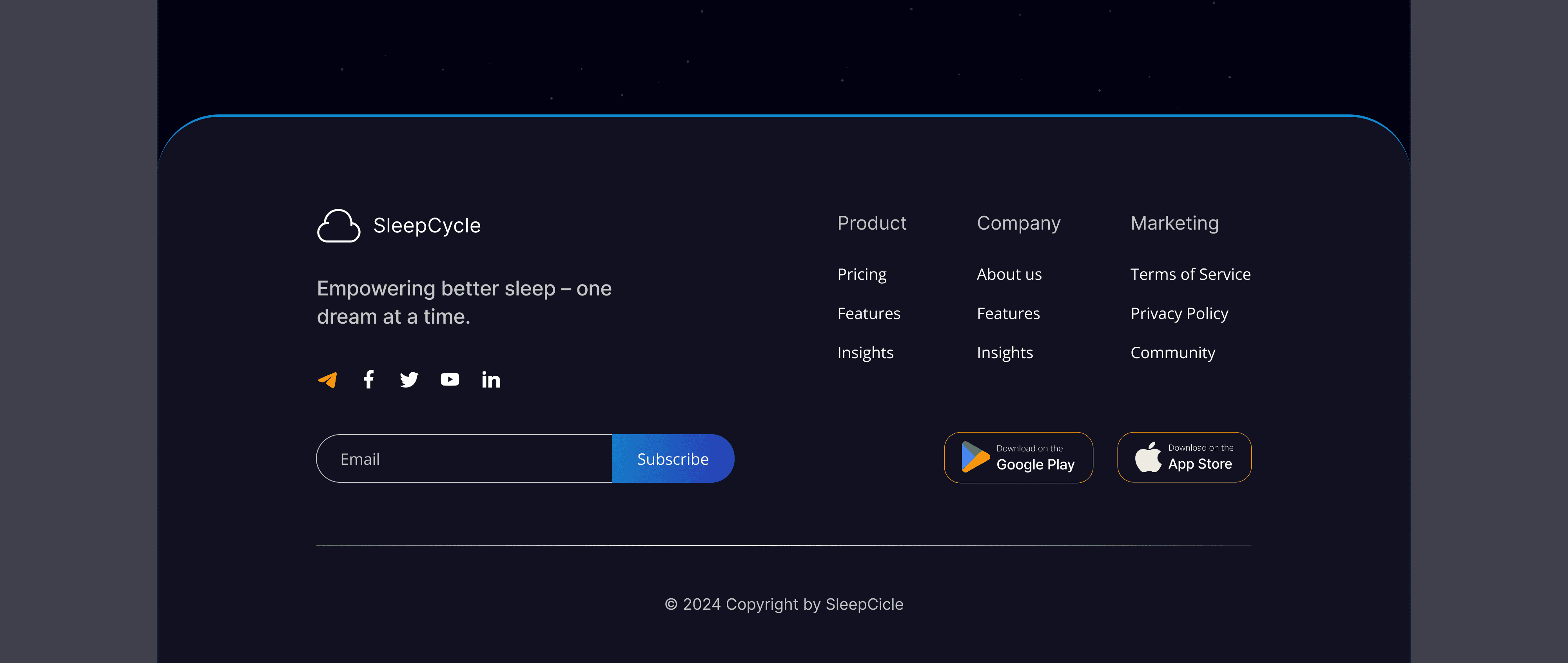Open Insights link in Product column
This screenshot has height=663, width=1568.
[865, 353]
